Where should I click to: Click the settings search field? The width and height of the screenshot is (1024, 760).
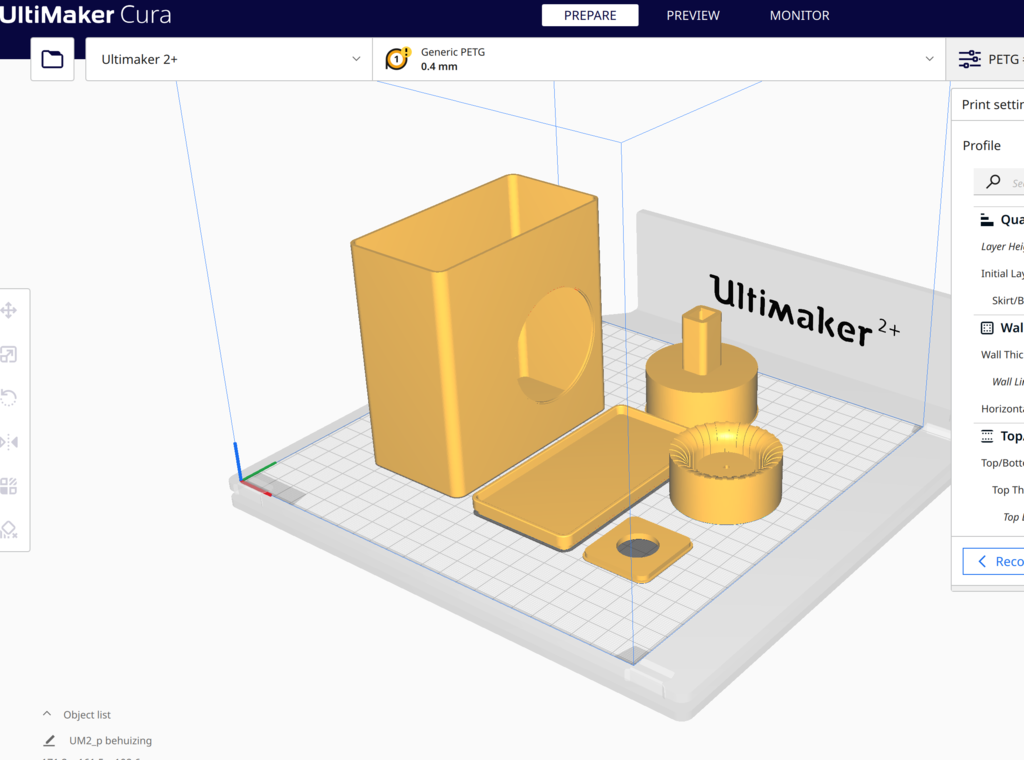tap(999, 182)
